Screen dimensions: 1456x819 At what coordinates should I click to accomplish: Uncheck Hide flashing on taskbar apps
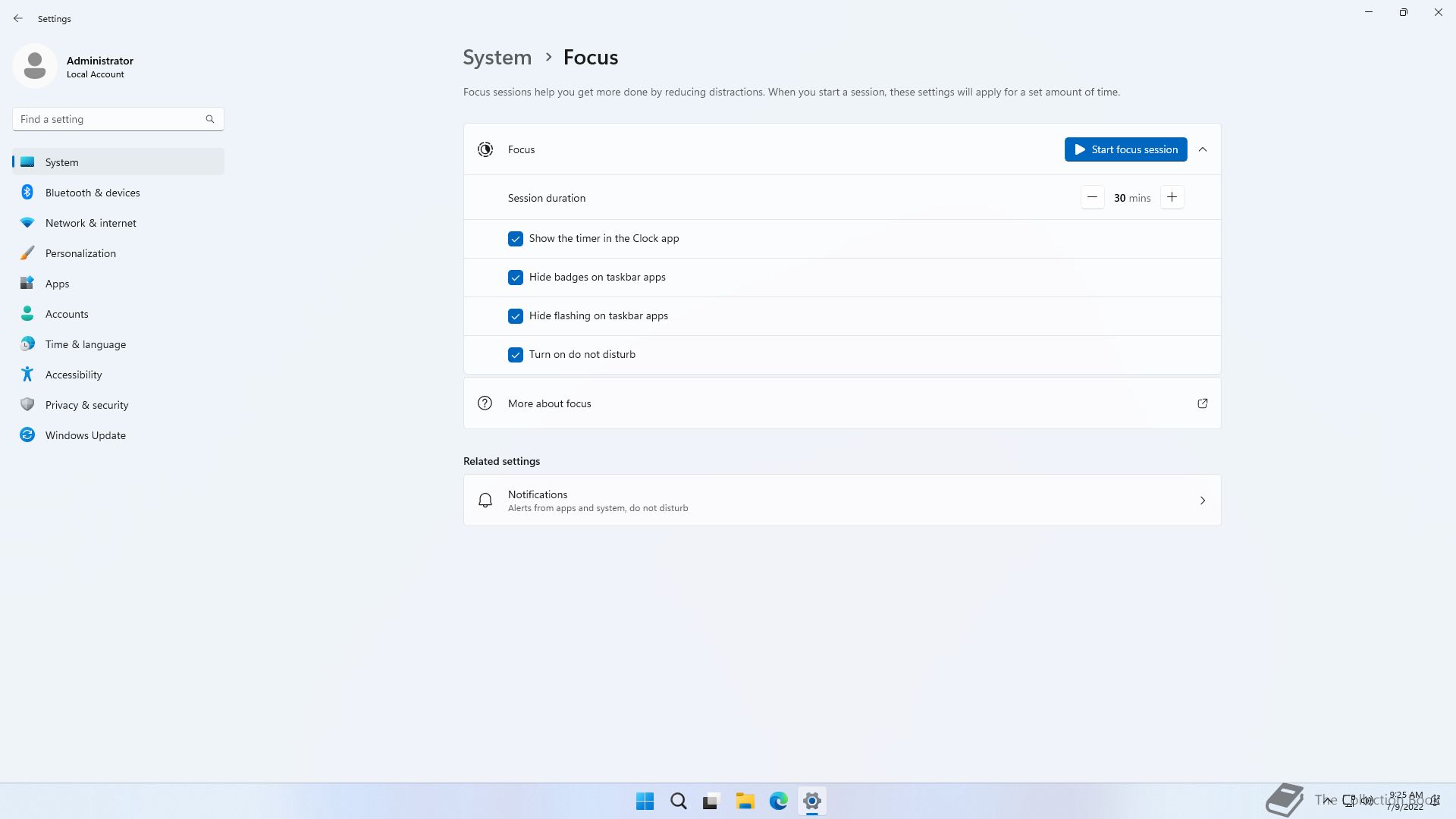[x=516, y=316]
